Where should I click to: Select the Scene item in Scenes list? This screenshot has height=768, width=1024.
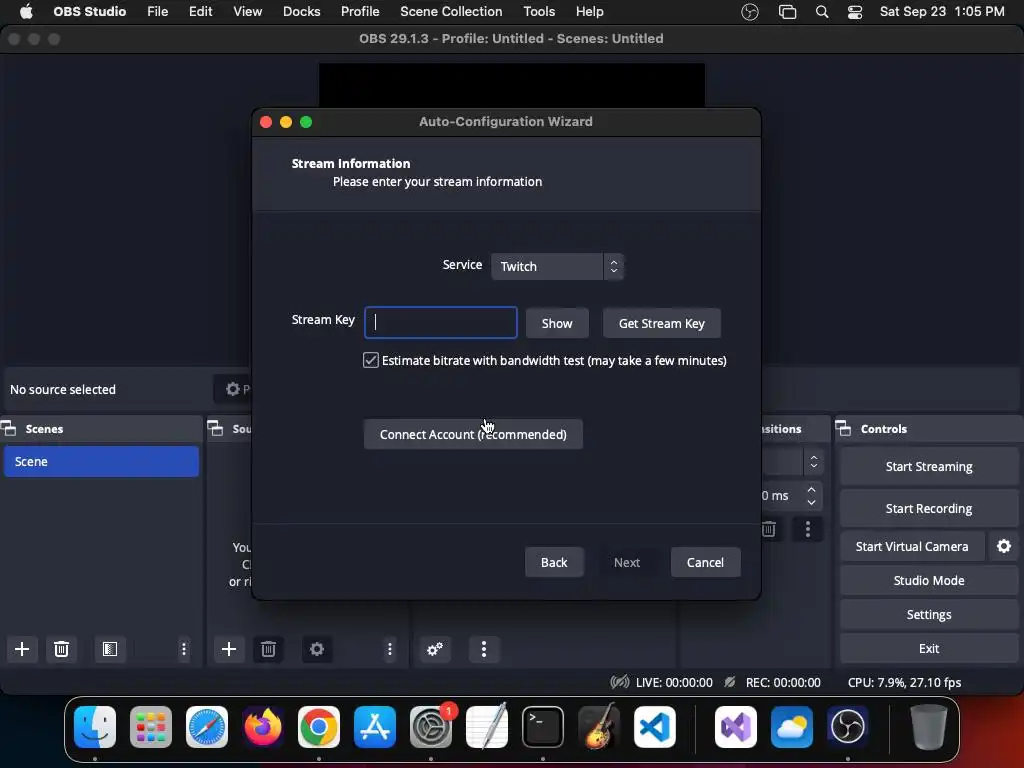(x=101, y=461)
